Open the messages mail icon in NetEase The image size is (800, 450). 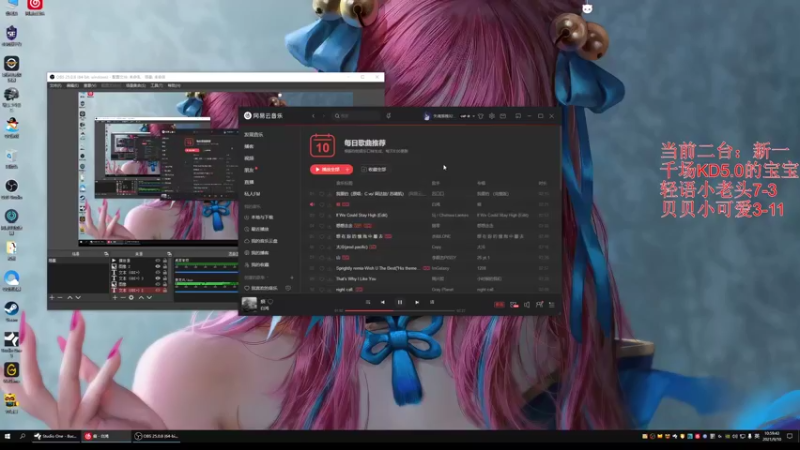[503, 116]
